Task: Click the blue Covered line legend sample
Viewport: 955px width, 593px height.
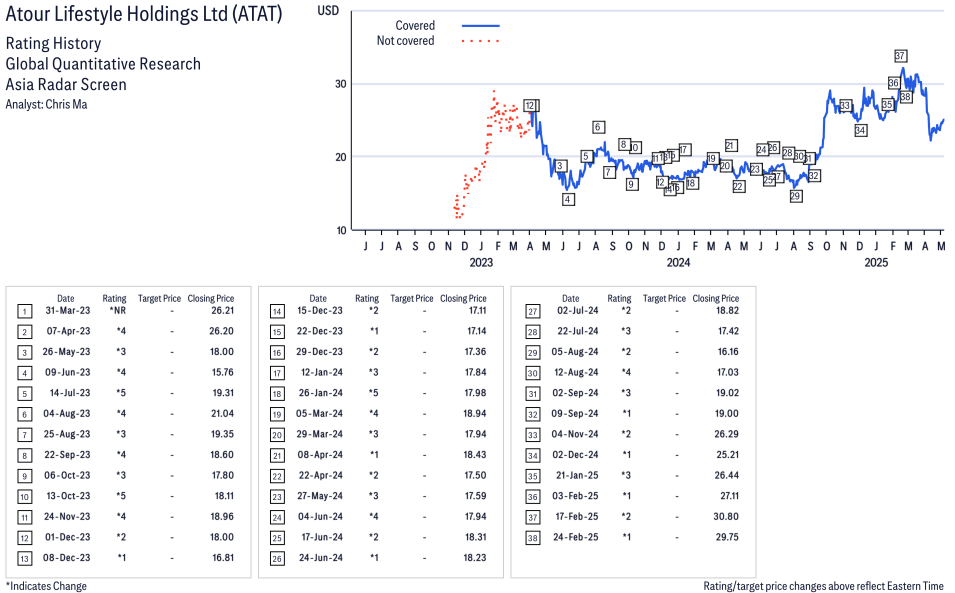Action: (481, 26)
